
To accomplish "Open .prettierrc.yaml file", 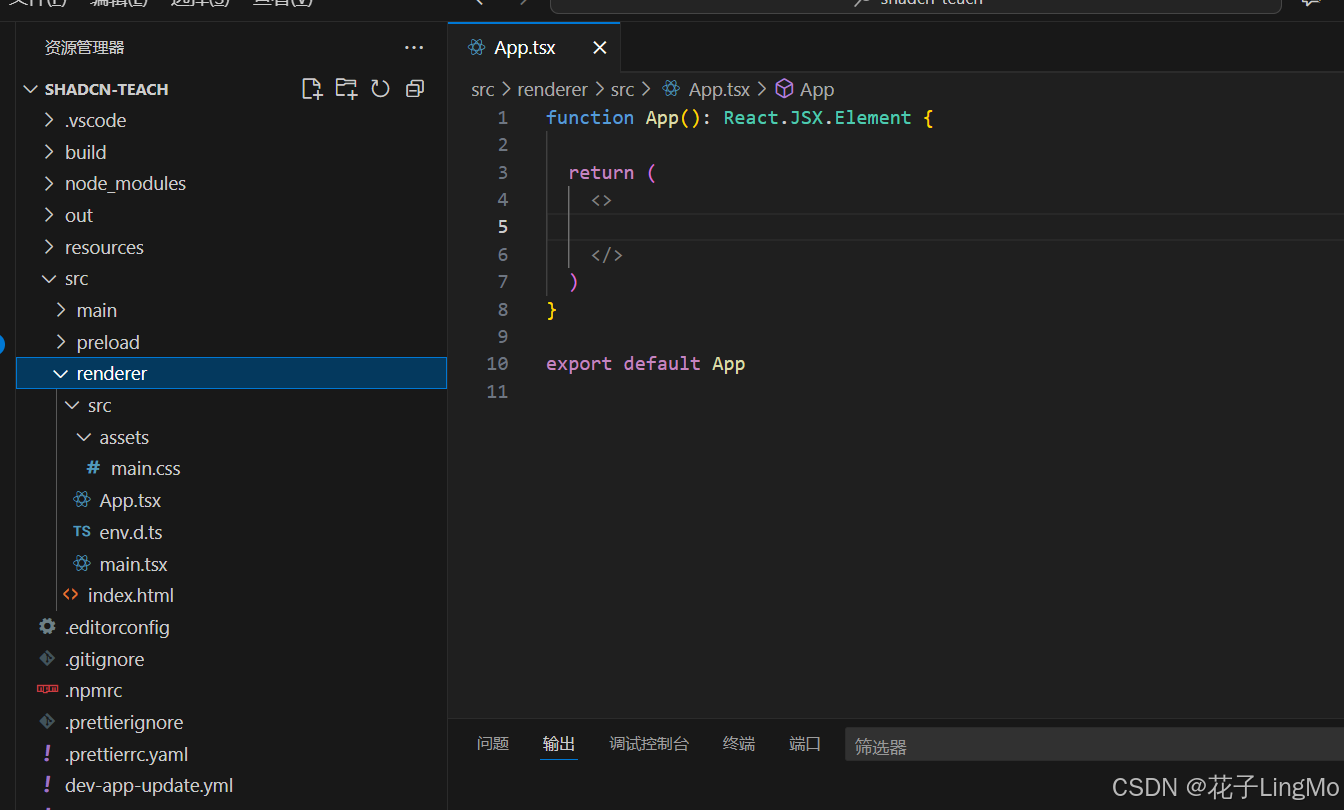I will [x=126, y=754].
